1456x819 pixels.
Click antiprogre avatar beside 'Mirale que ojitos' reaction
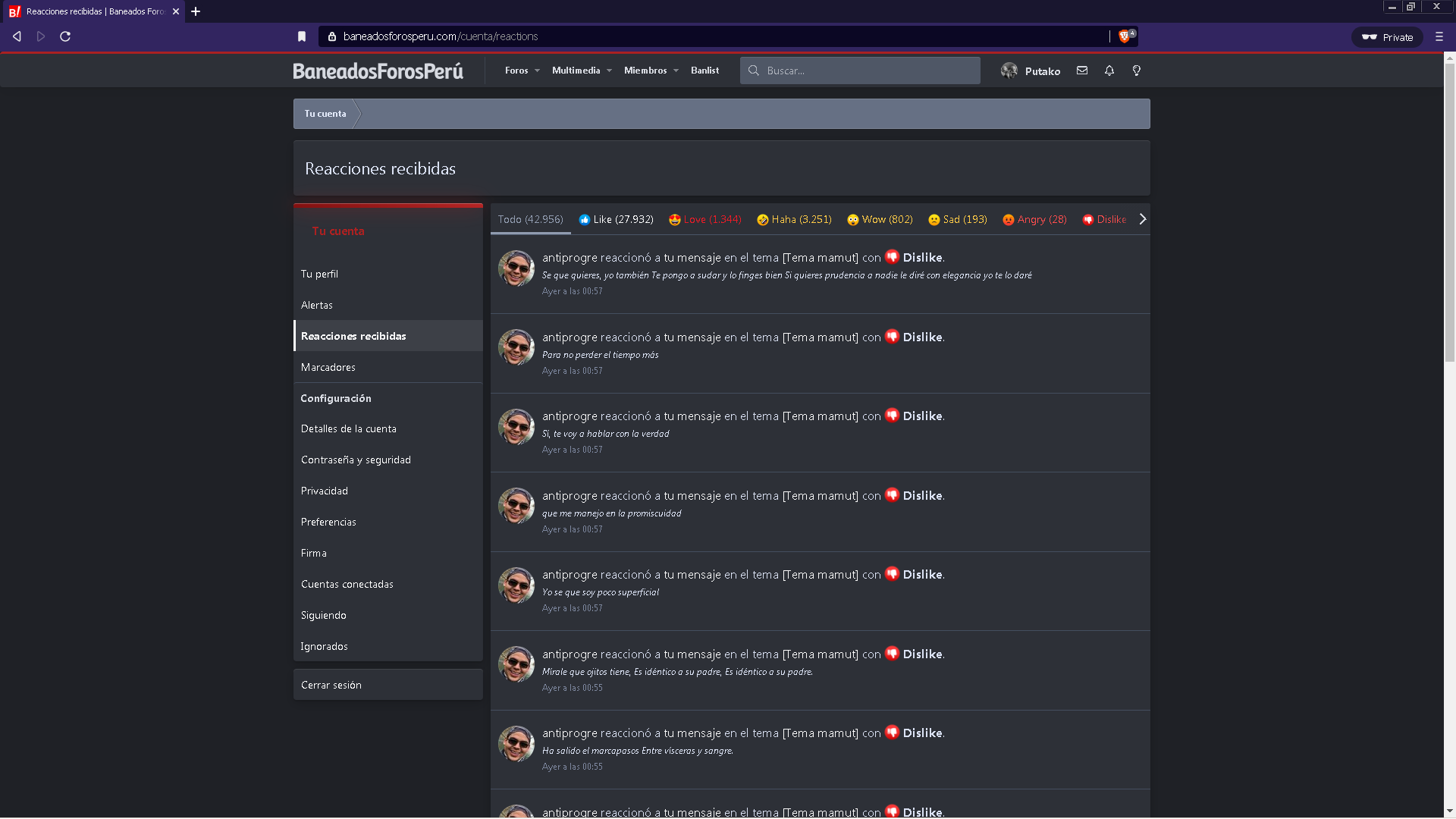(516, 664)
